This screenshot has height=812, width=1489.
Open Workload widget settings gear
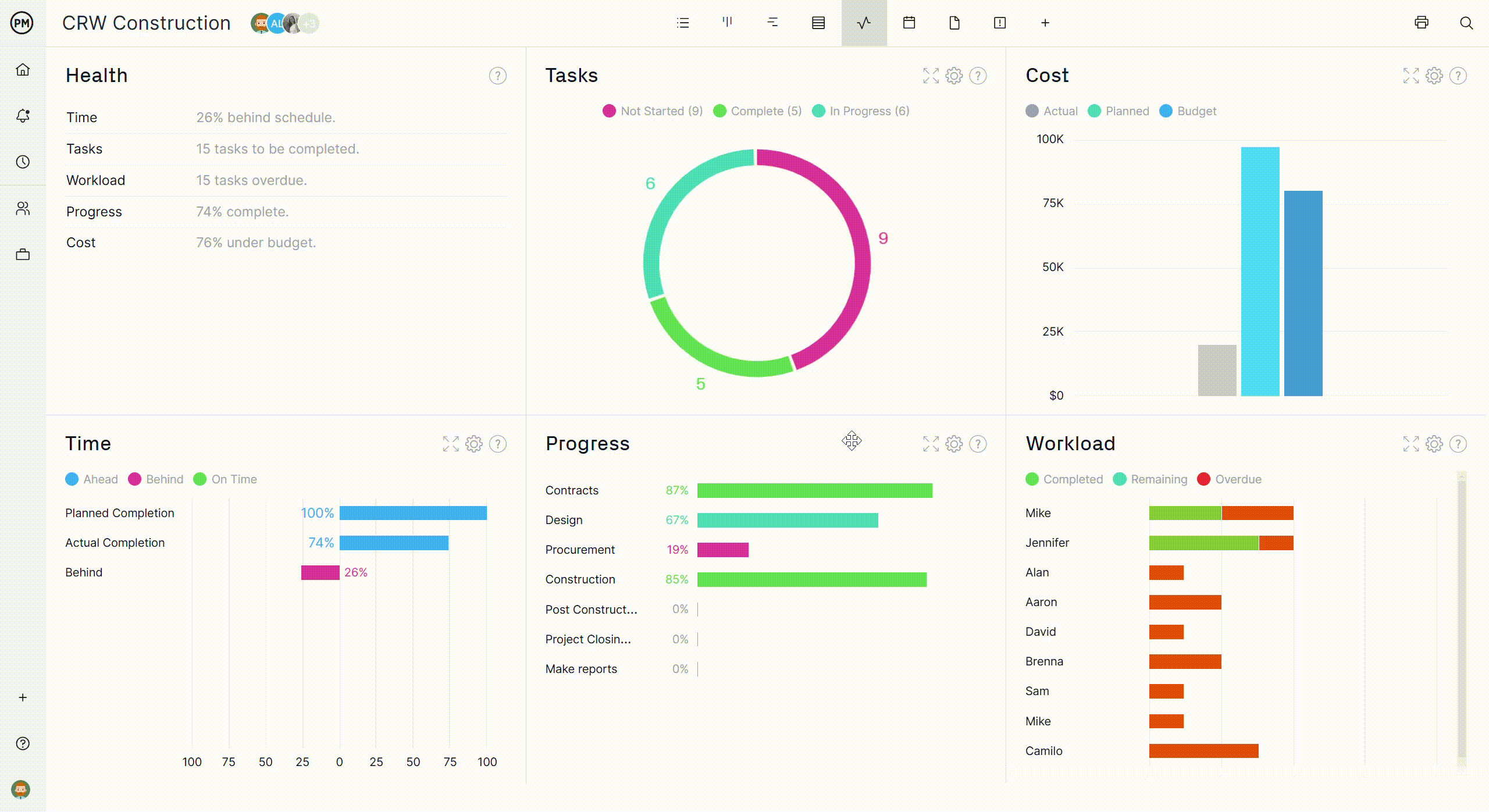(1434, 444)
